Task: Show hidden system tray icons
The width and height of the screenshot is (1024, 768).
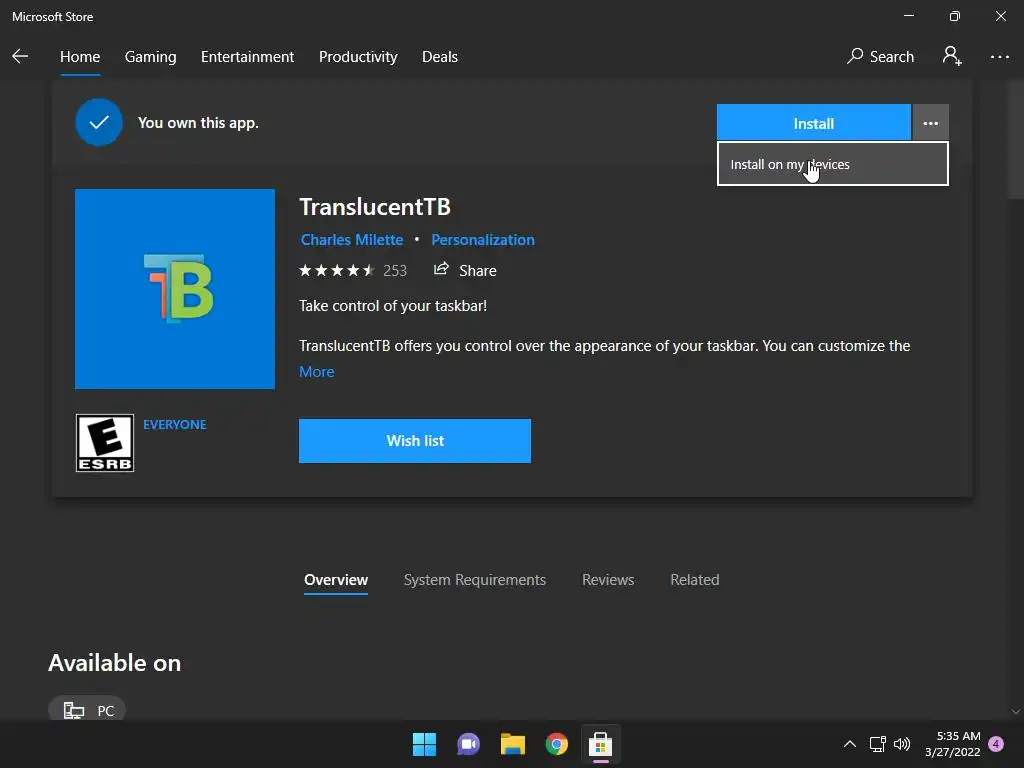Action: click(x=850, y=744)
